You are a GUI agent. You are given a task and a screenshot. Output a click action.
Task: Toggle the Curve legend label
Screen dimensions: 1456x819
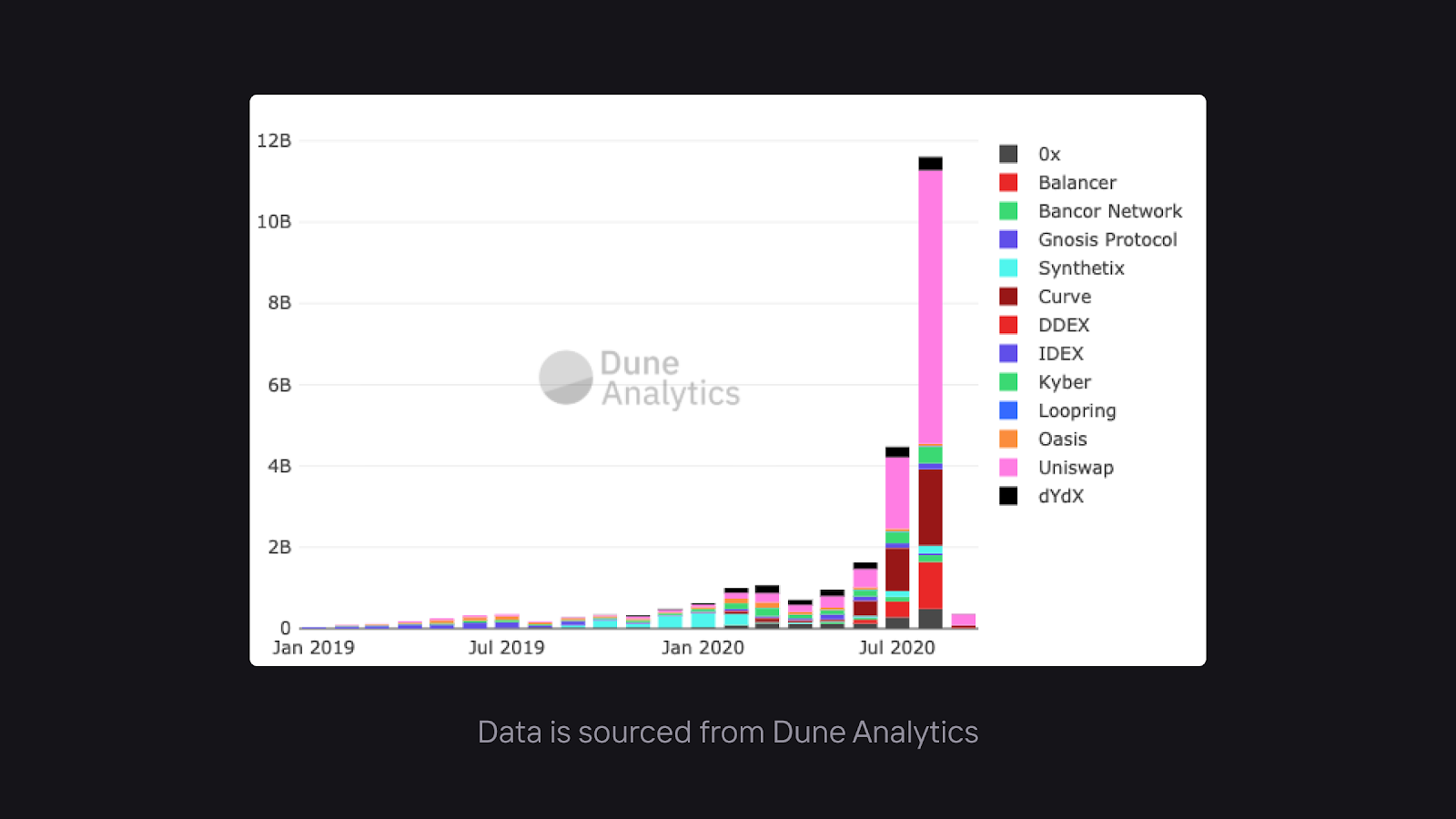click(x=1065, y=297)
